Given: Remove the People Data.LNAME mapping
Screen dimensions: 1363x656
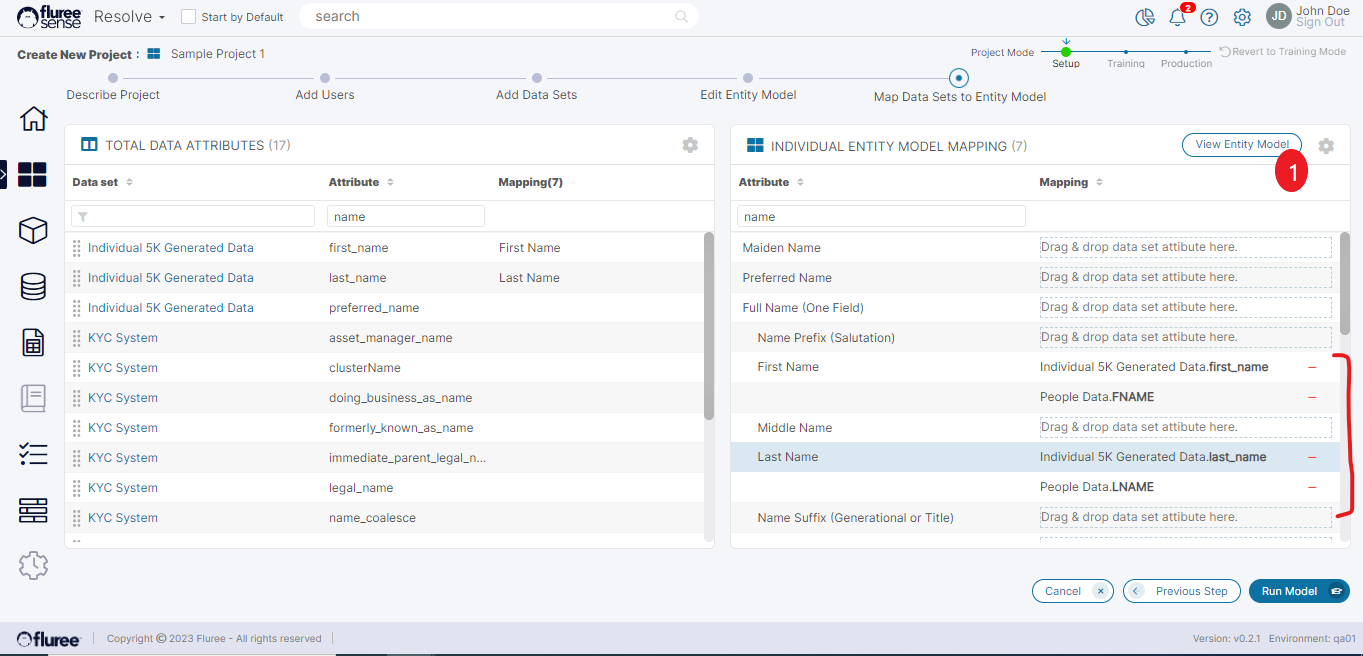Looking at the screenshot, I should coord(1312,487).
